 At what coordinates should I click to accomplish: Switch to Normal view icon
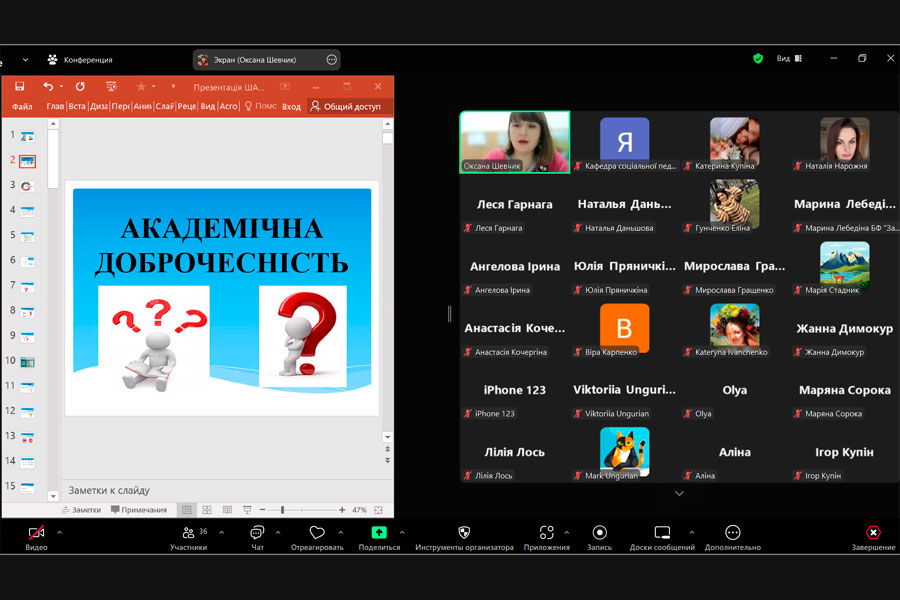click(187, 510)
